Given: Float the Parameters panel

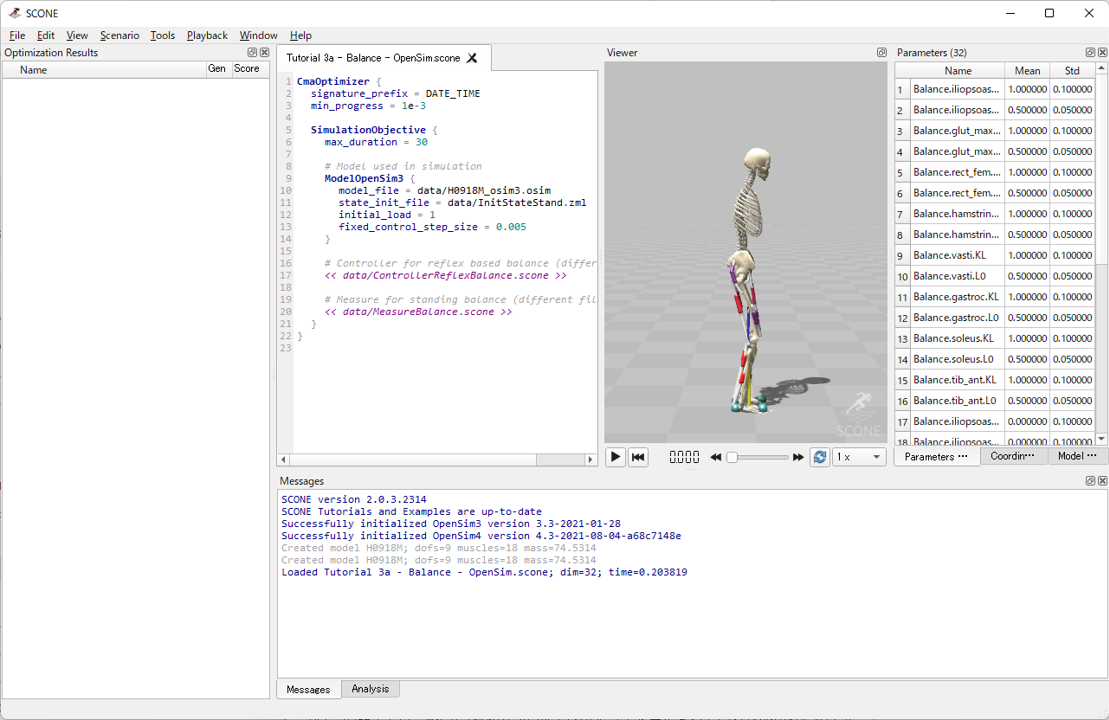Looking at the screenshot, I should 1090,53.
